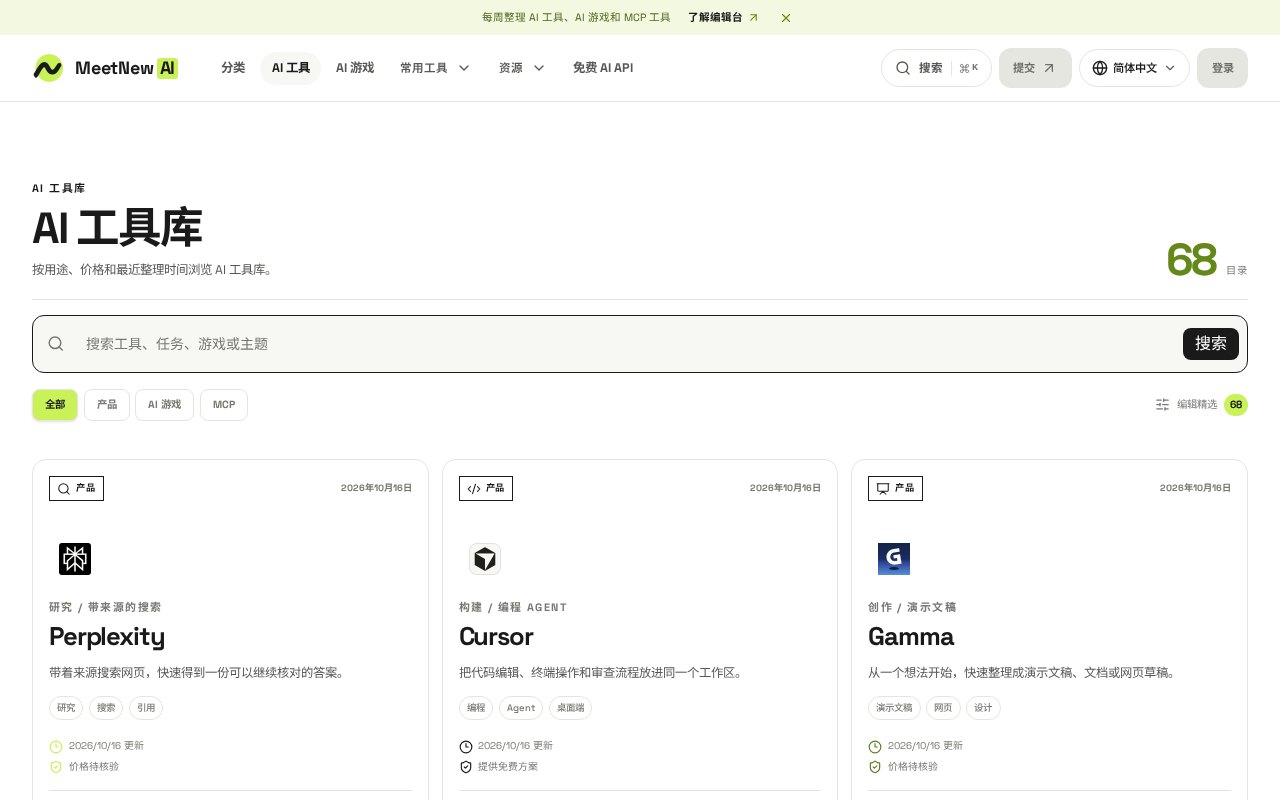
Task: Click the 研究 tag on the Perplexity card
Action: pyautogui.click(x=66, y=708)
